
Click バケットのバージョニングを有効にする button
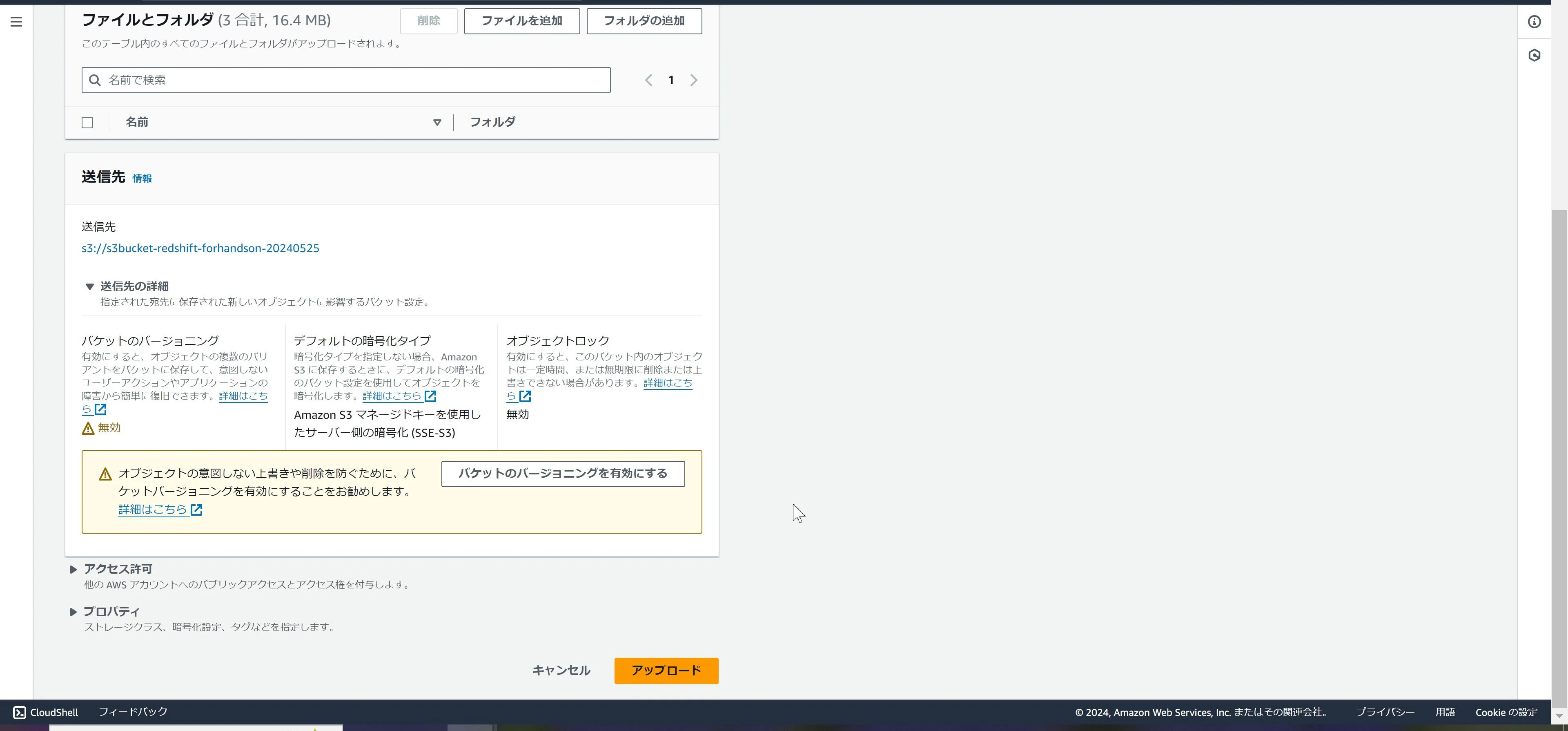point(562,473)
